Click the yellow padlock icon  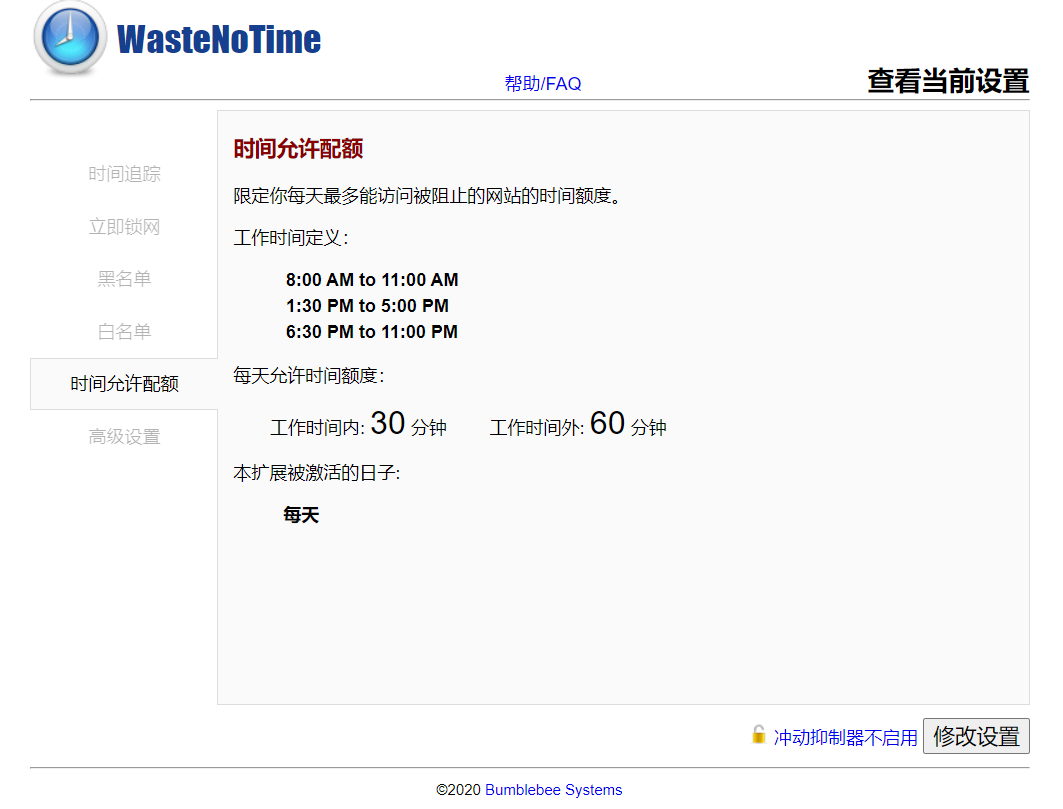[759, 734]
